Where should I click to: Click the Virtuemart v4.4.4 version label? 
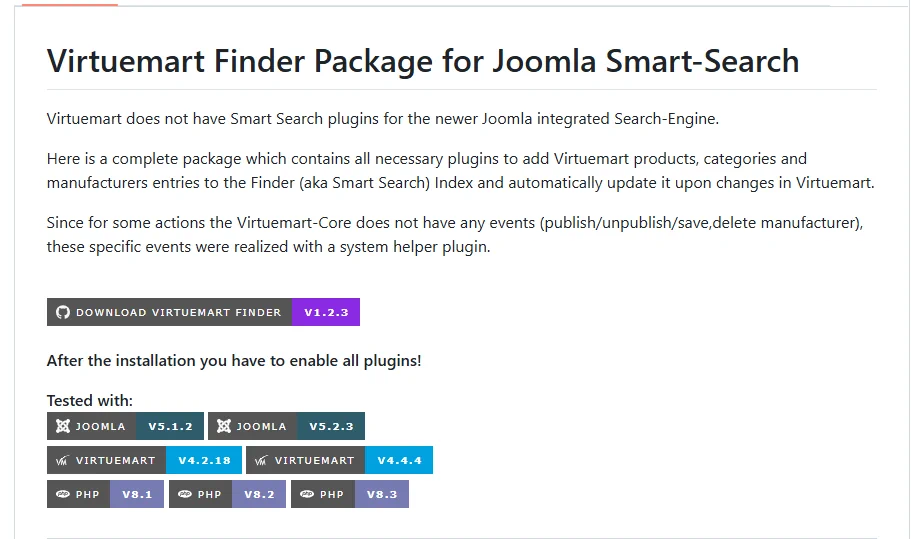click(x=399, y=460)
